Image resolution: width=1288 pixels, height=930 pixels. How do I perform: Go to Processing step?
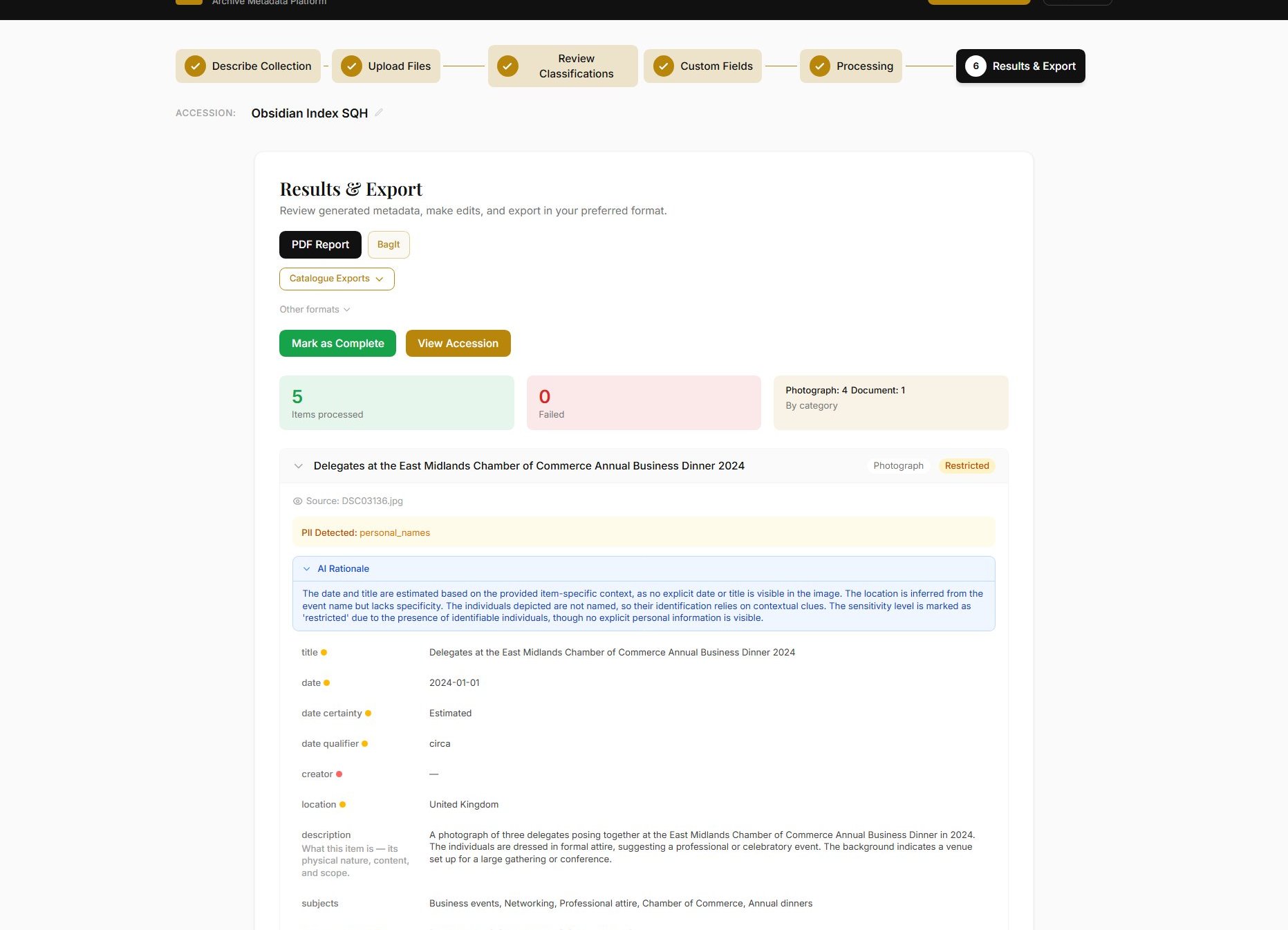tap(851, 66)
